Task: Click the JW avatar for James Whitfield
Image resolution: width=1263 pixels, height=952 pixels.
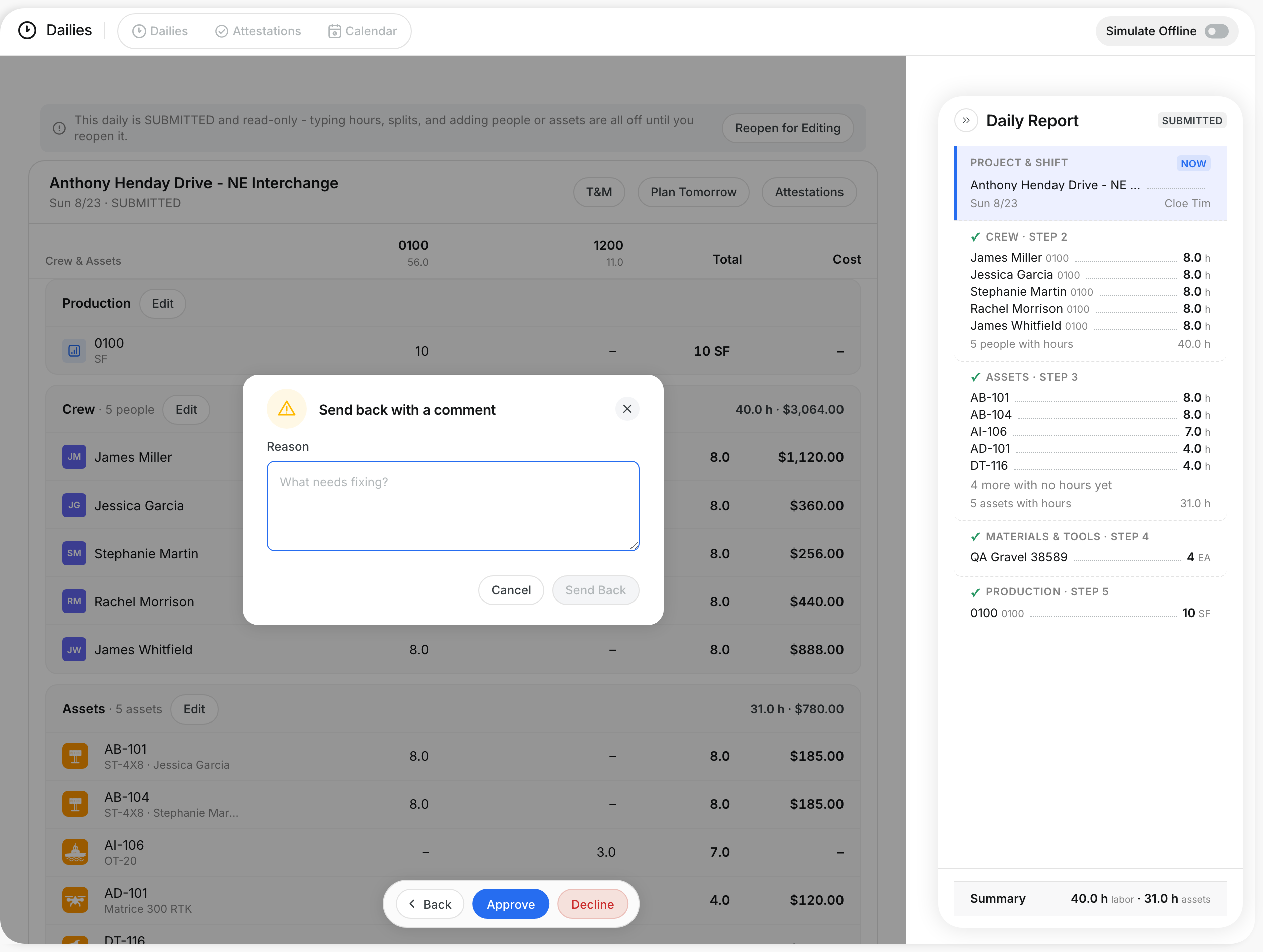Action: (74, 649)
